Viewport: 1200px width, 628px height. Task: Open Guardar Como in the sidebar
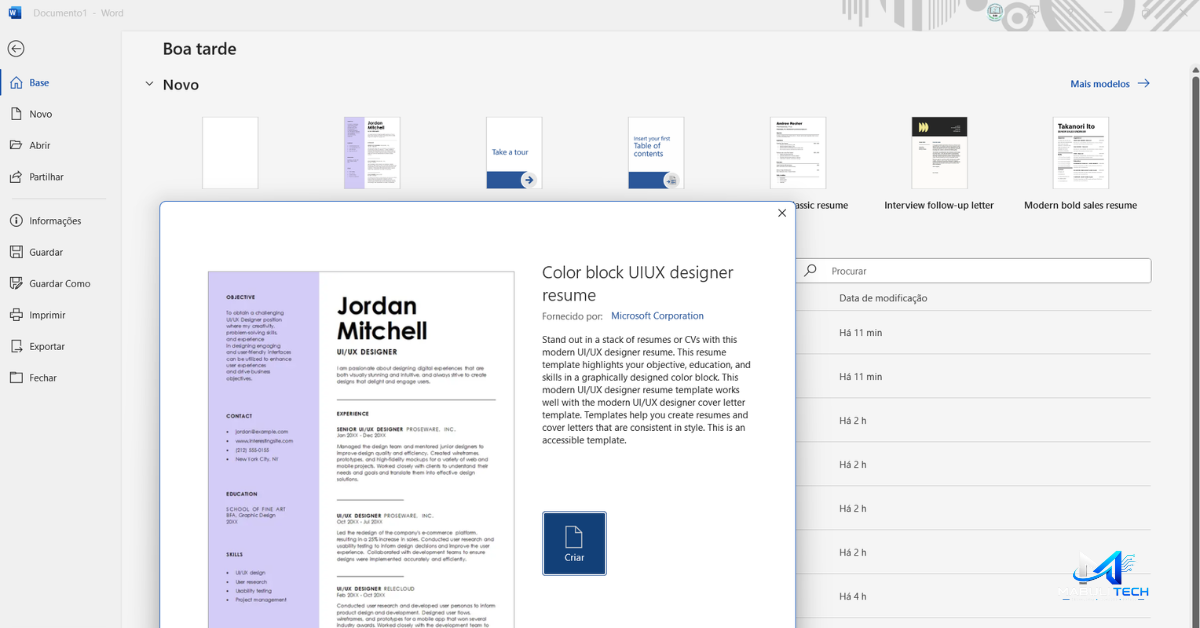[60, 284]
